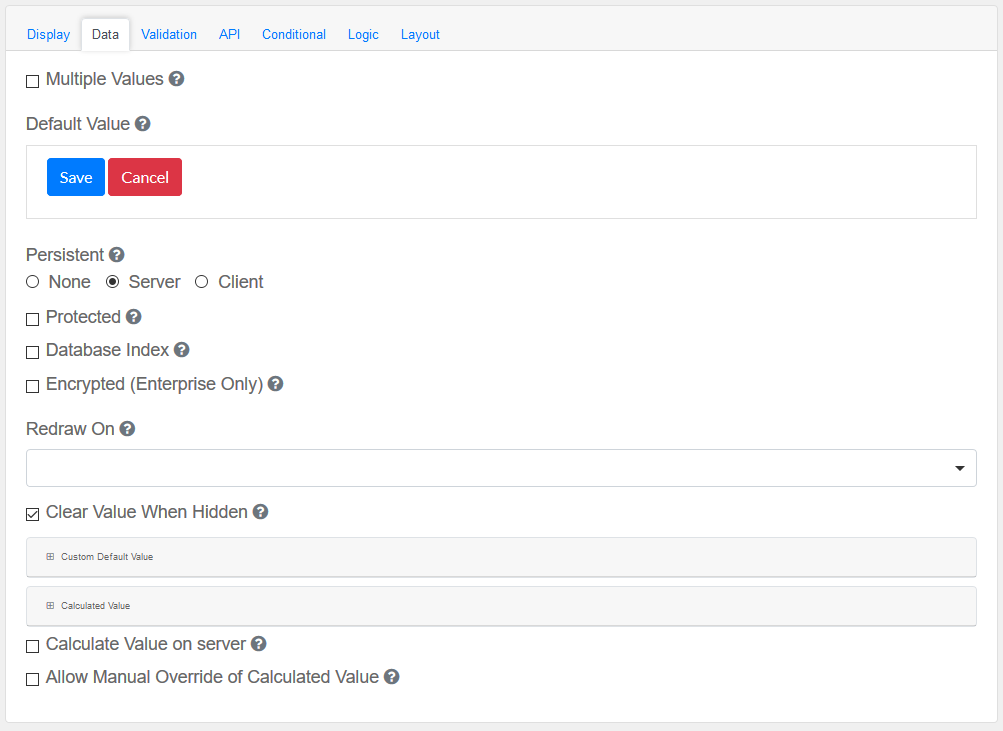Click Database Index help icon
Viewport: 1003px width, 731px height.
click(181, 350)
